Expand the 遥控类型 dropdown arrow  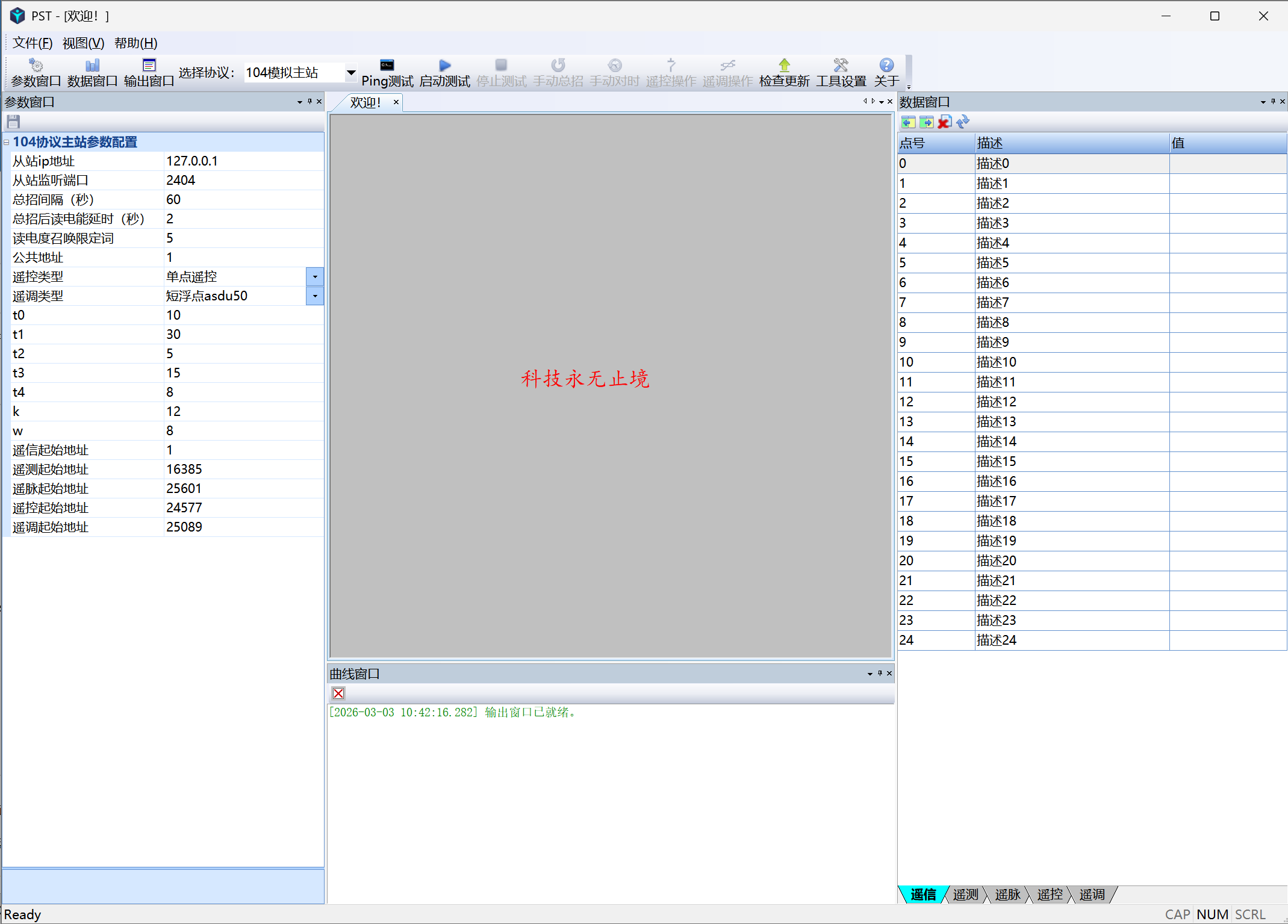click(x=315, y=277)
